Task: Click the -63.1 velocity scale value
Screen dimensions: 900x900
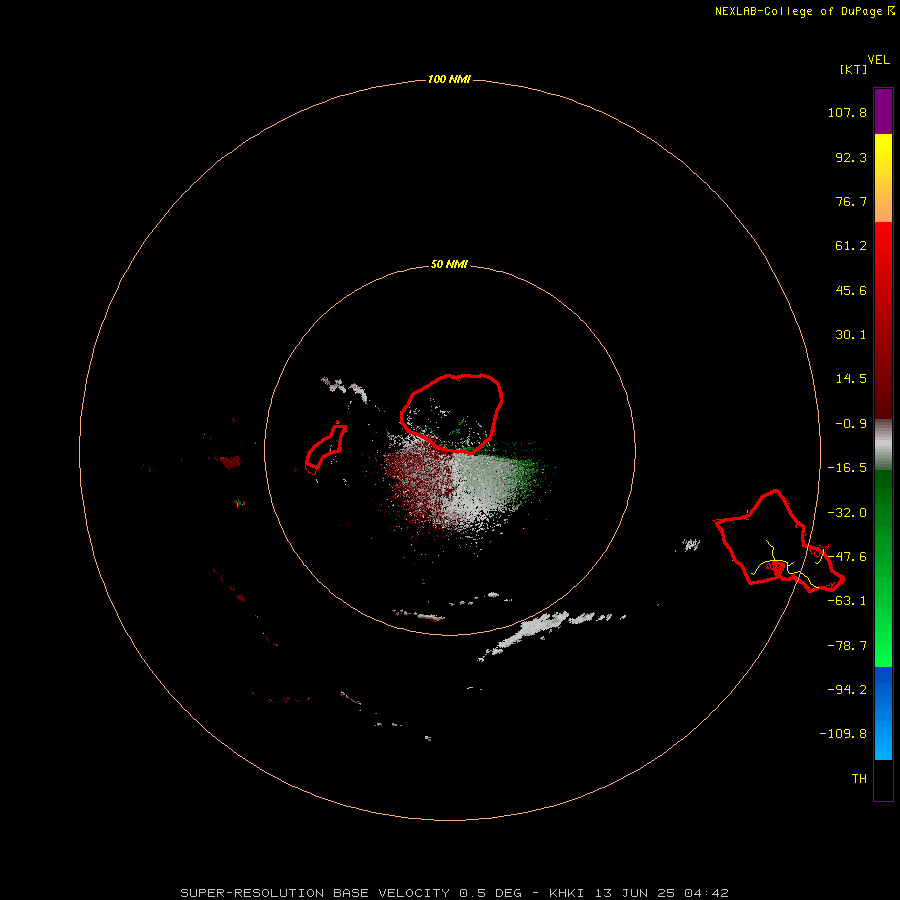Action: 847,601
